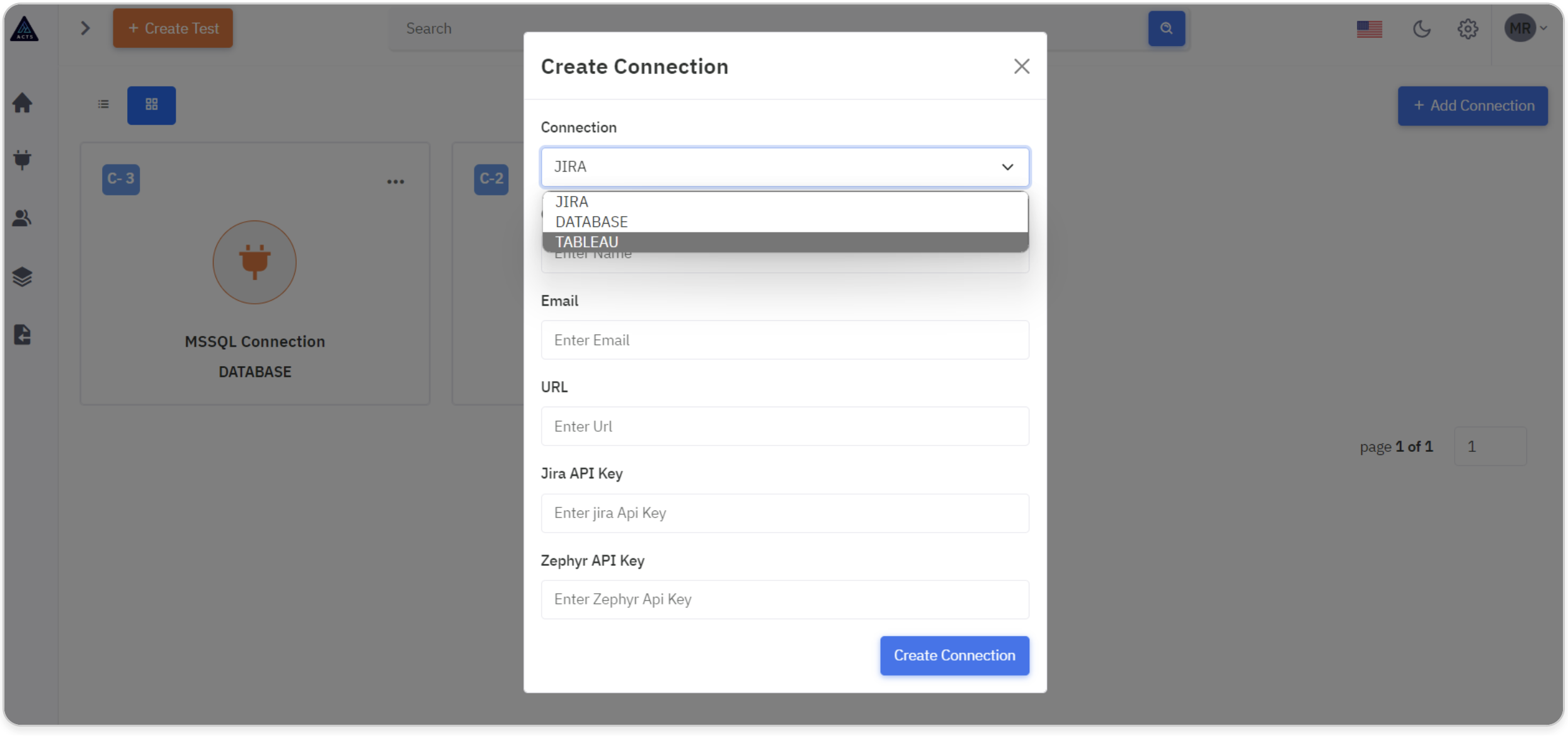Open Connections via plug sidebar icon
This screenshot has height=738, width=1568.
coord(23,159)
